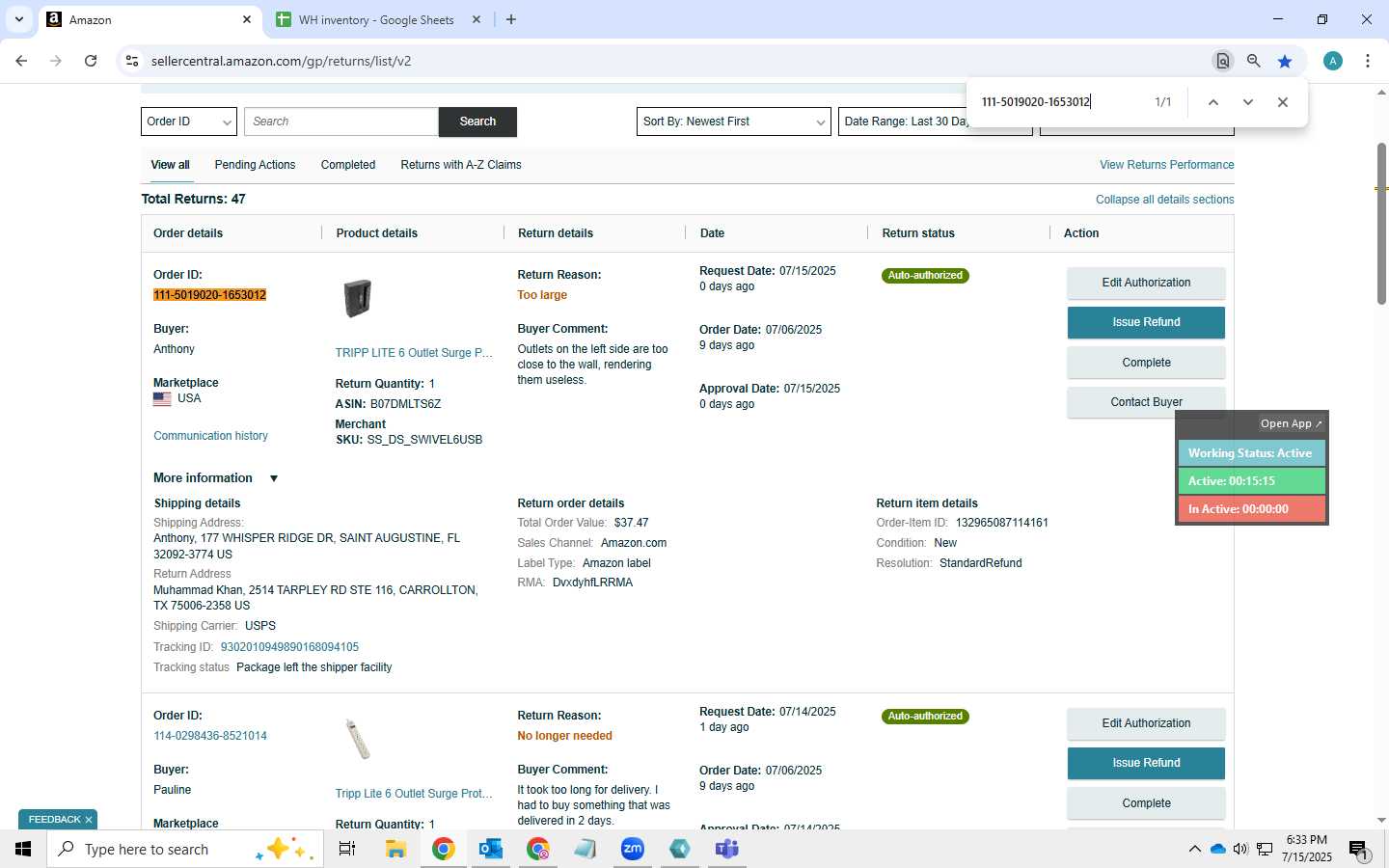Image resolution: width=1389 pixels, height=868 pixels.
Task: Click the white power strip product thumbnail
Action: point(358,739)
